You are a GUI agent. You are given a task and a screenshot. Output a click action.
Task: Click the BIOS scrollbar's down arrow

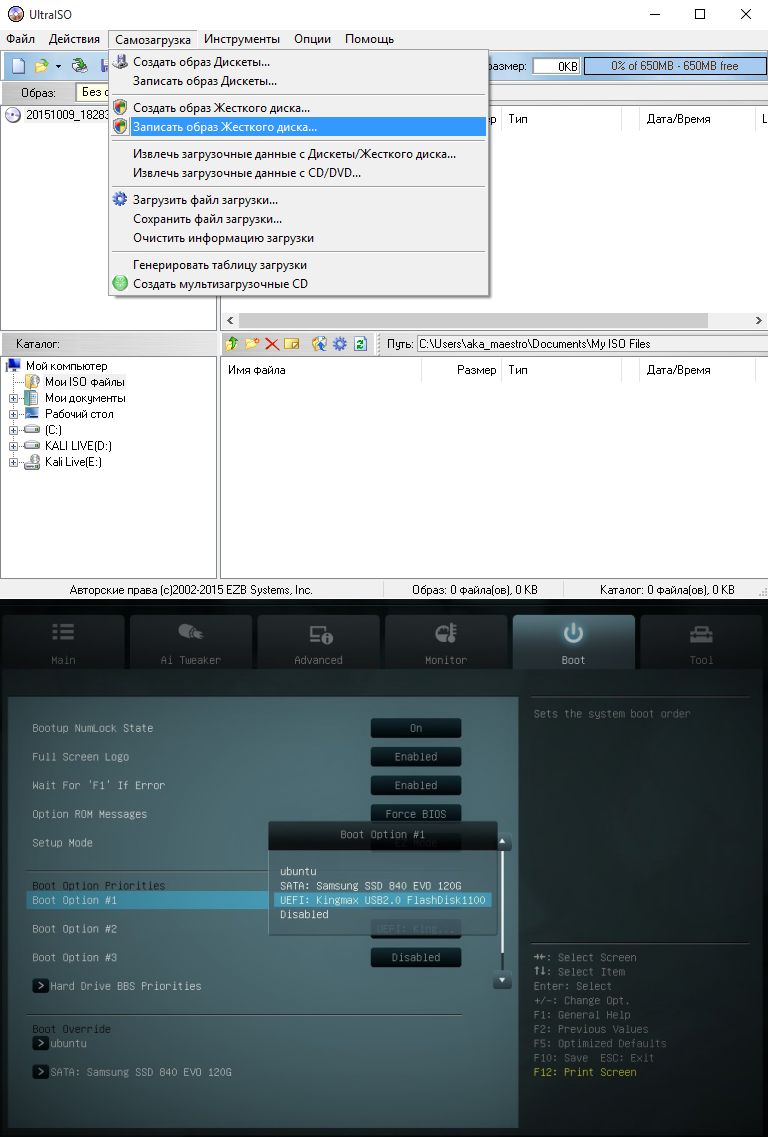502,980
